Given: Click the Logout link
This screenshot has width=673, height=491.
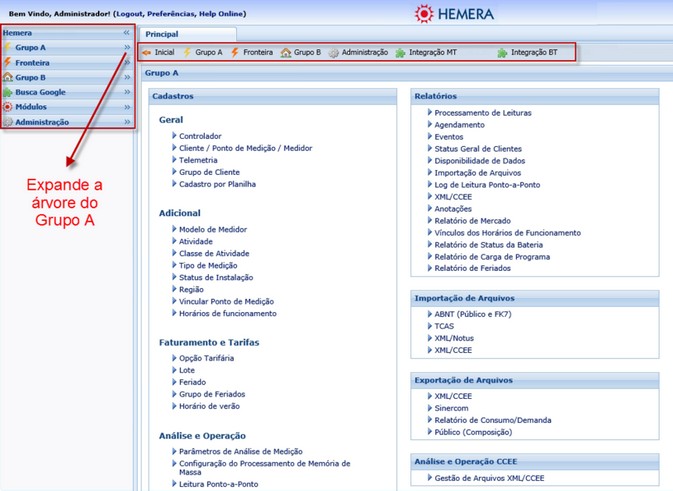Looking at the screenshot, I should (141, 14).
